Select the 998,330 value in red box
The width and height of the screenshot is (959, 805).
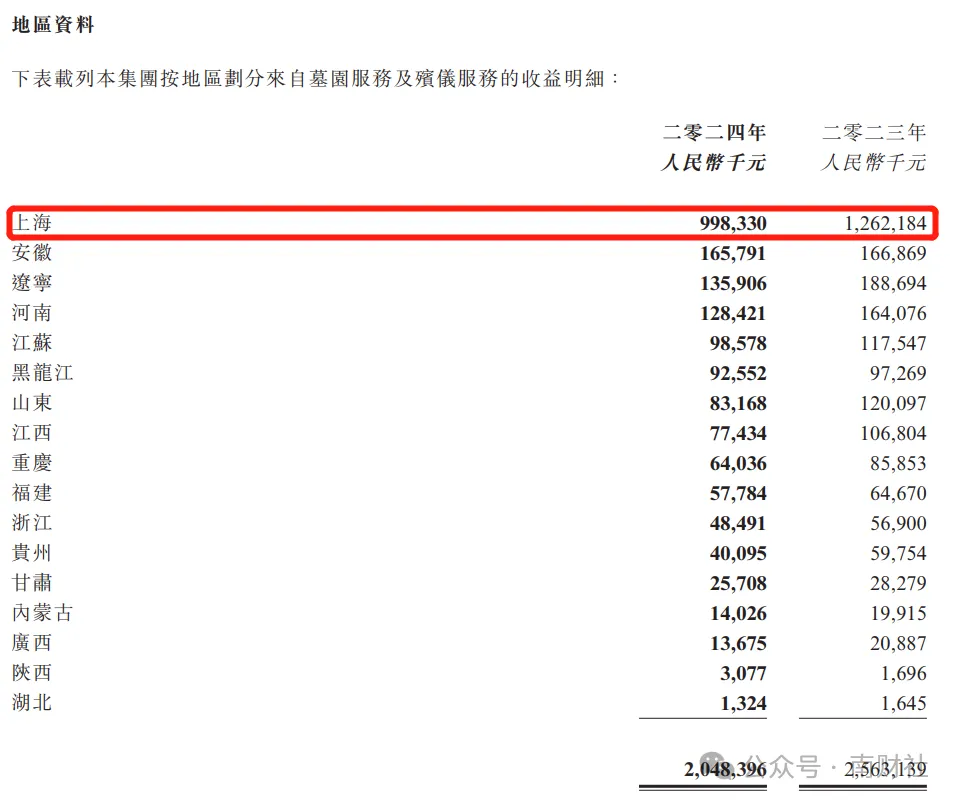pyautogui.click(x=731, y=223)
